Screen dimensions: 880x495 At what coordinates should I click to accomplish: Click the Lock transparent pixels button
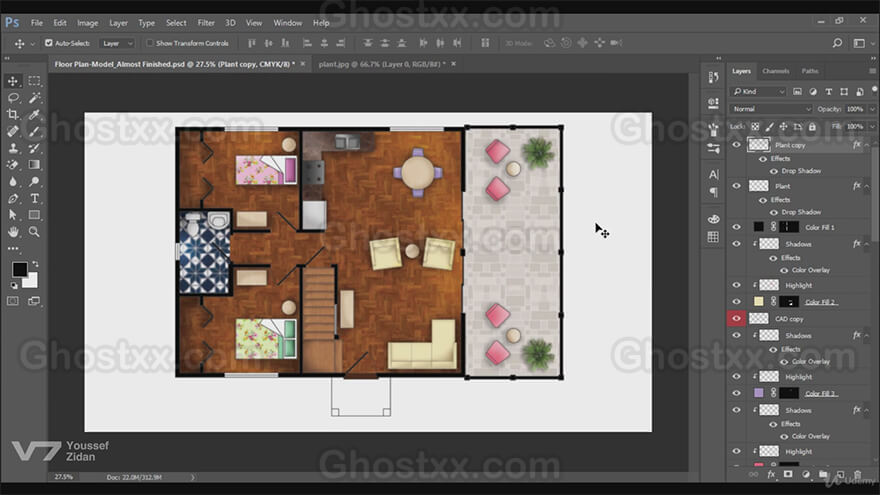click(755, 127)
